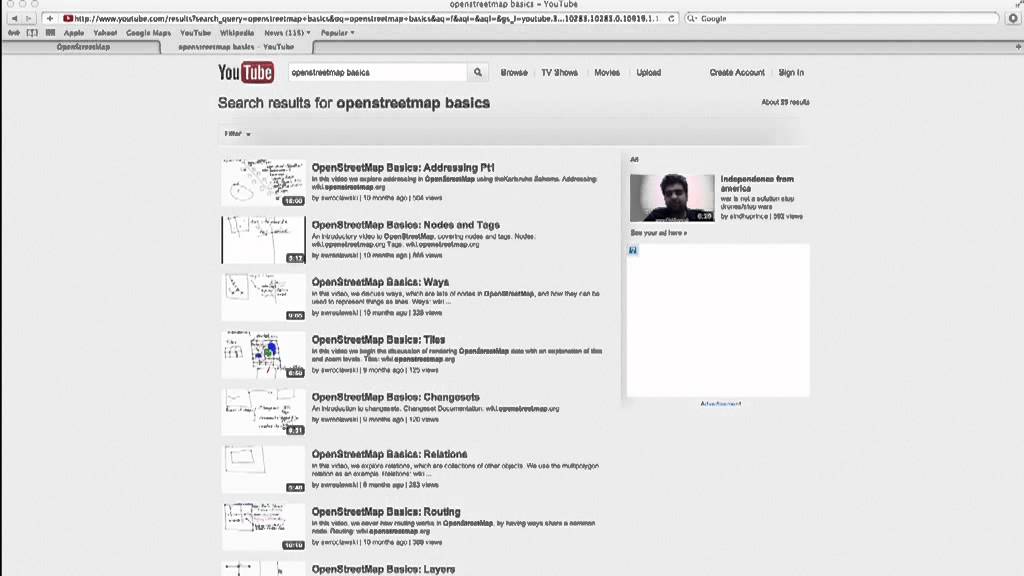Click the Safari forward arrow

pyautogui.click(x=28, y=18)
